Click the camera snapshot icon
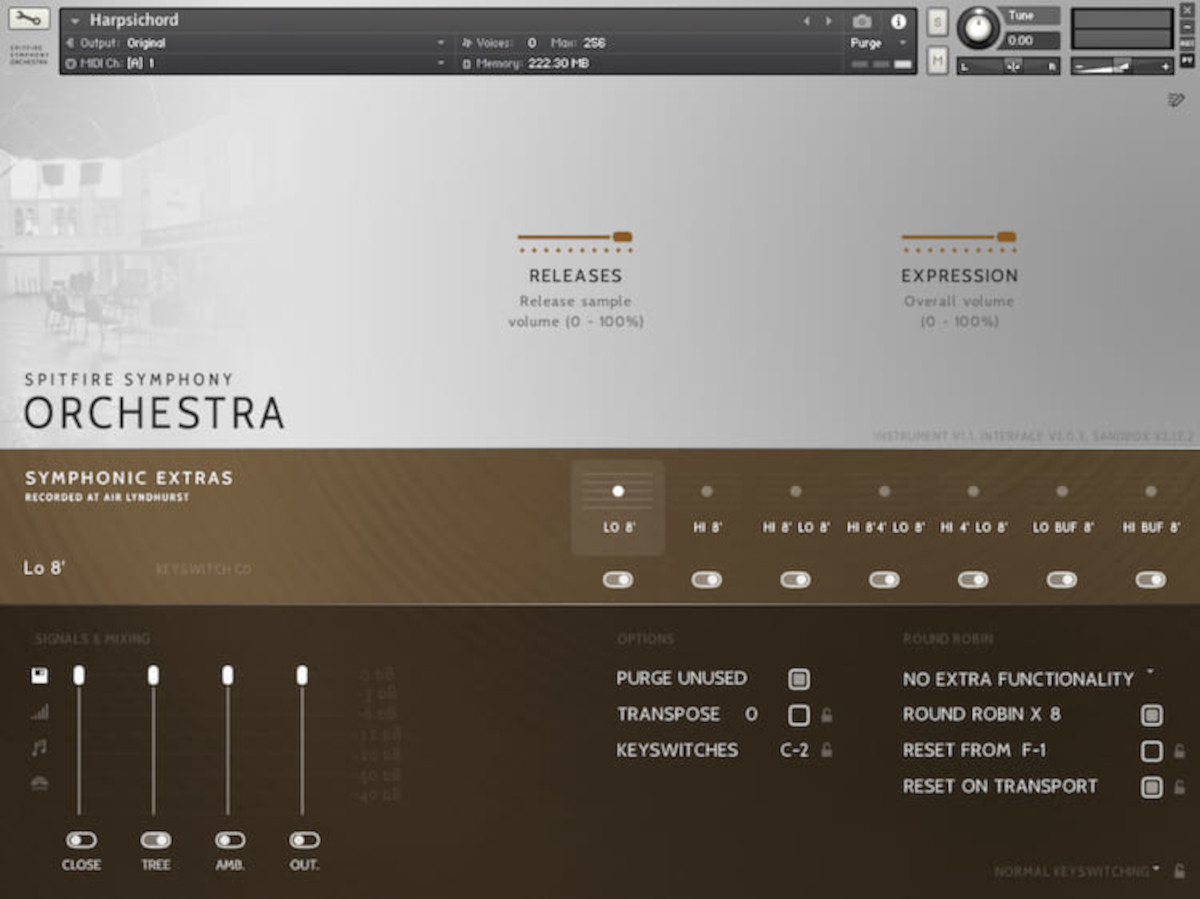 [x=861, y=21]
